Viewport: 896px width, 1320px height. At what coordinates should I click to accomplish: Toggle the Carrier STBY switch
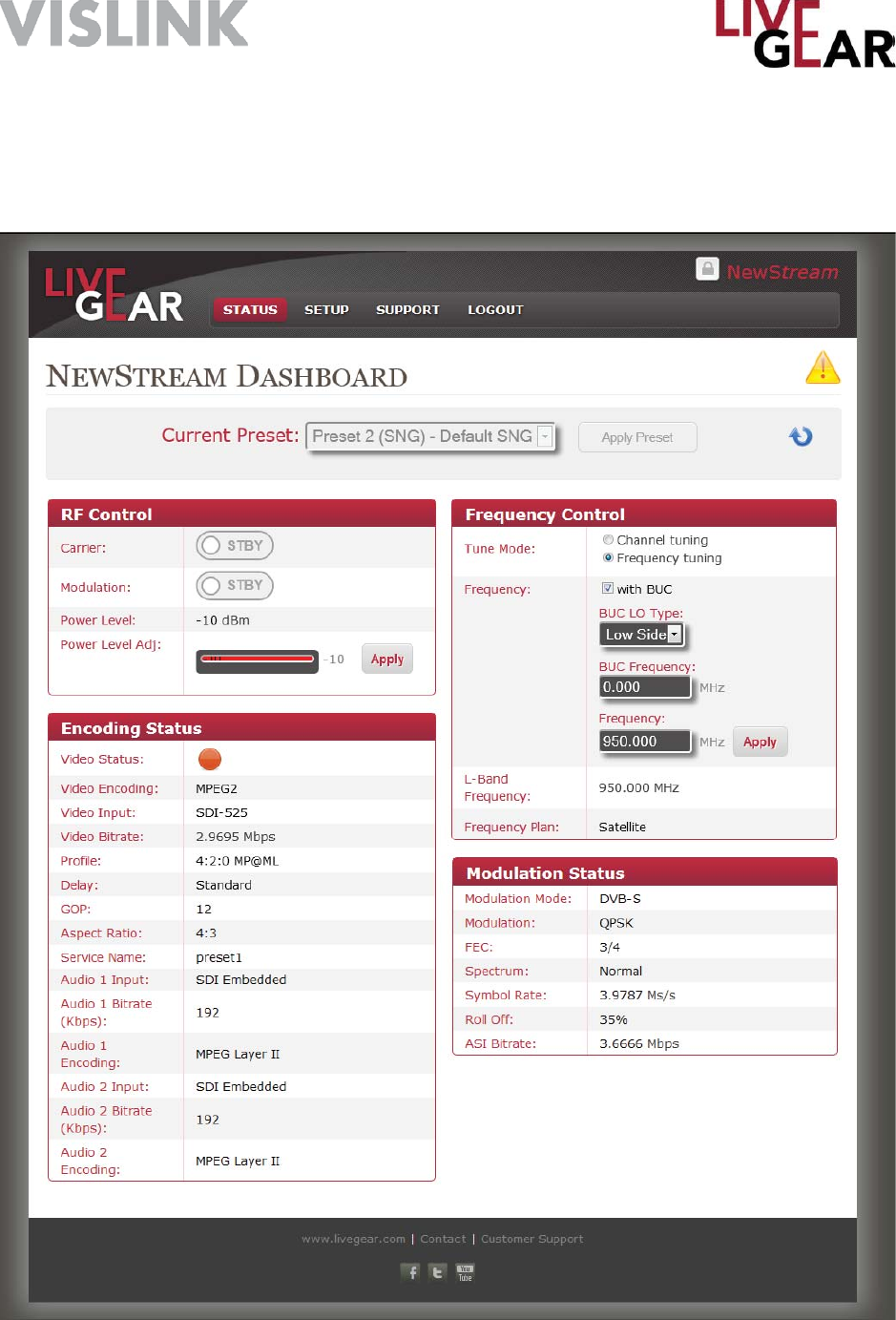click(235, 546)
